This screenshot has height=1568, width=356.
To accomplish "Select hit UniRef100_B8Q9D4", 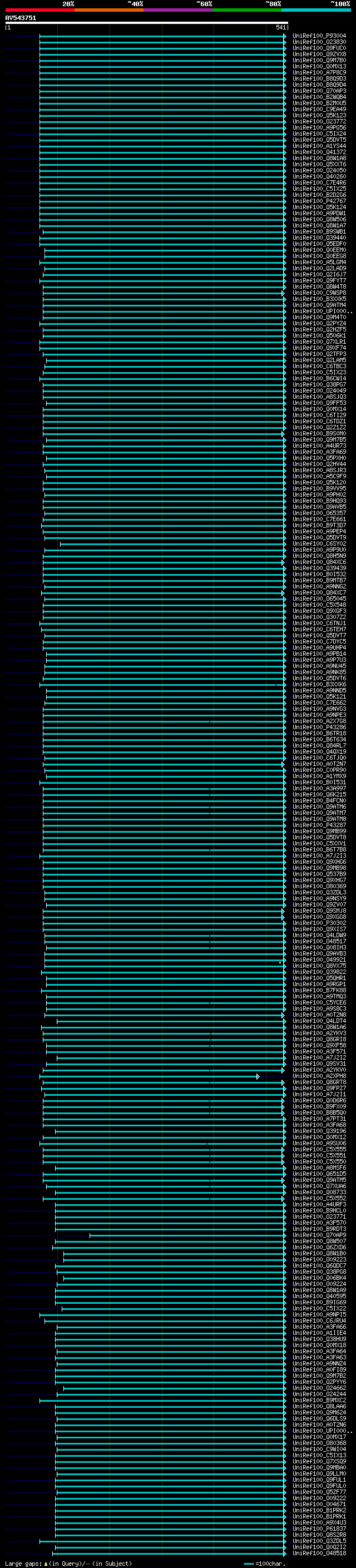I will (319, 85).
